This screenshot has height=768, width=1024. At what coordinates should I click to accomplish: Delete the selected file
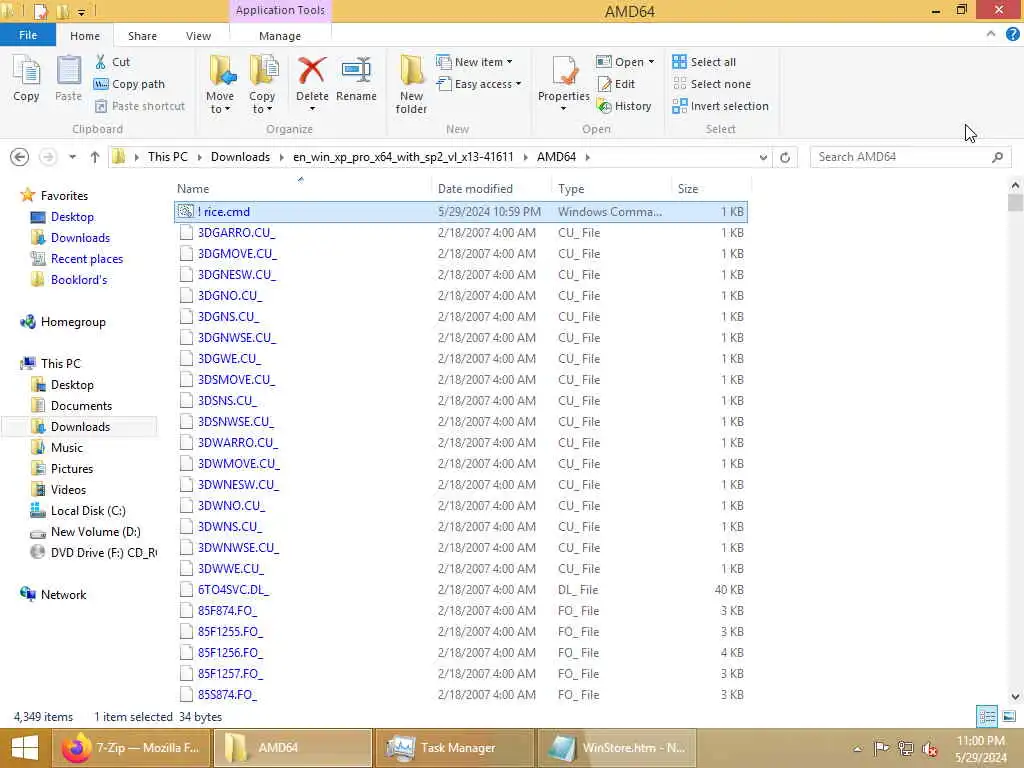tap(312, 82)
